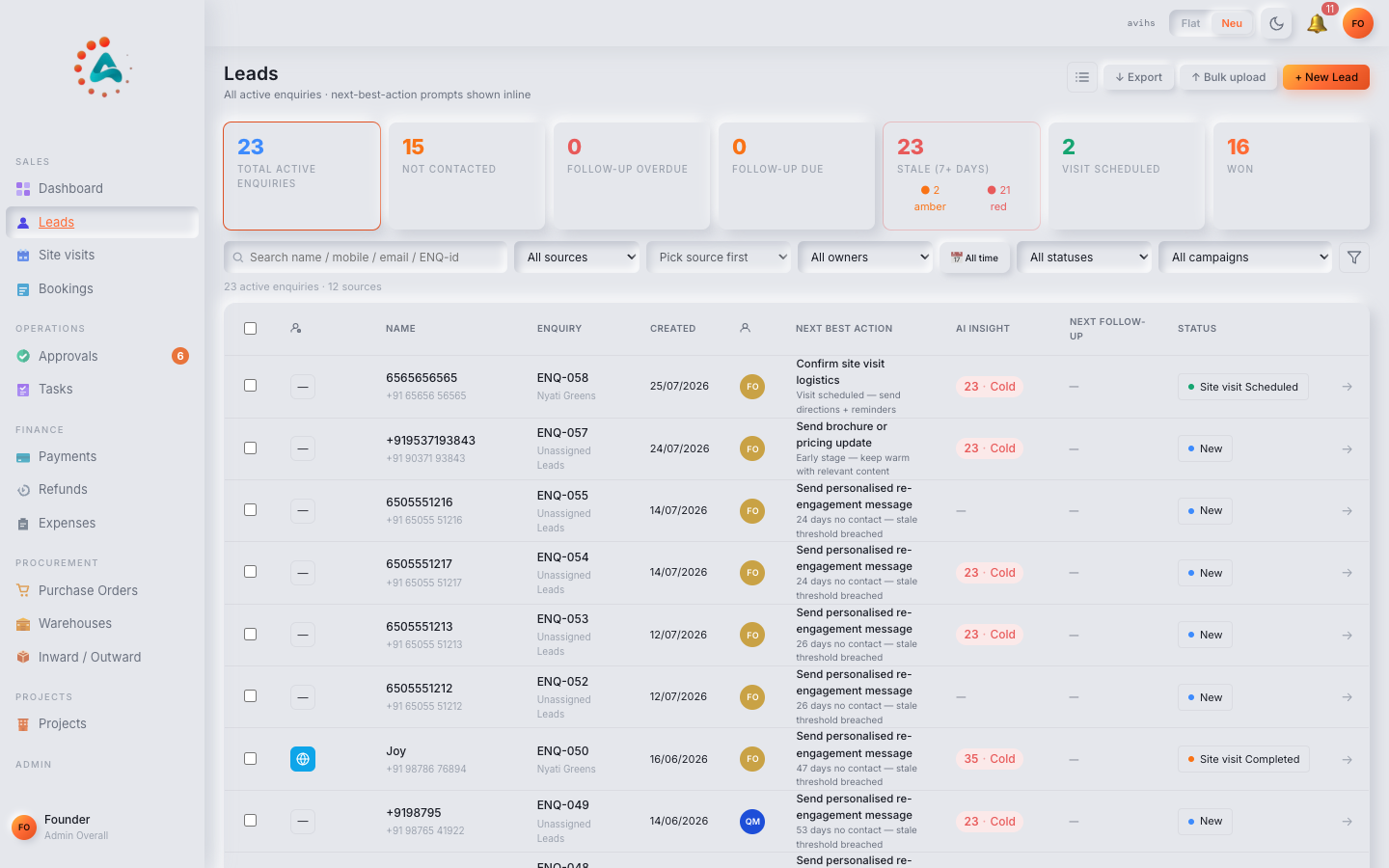Click the Expenses clipboard icon
This screenshot has width=1389, height=868.
(x=23, y=524)
